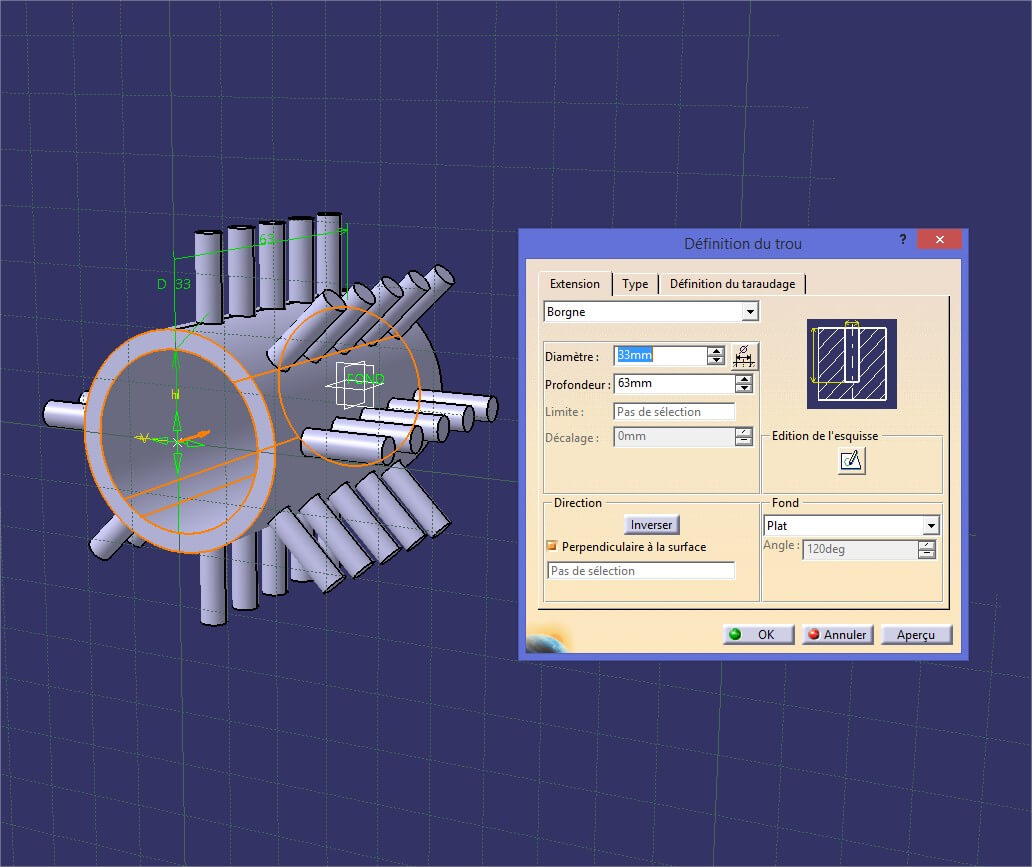Click the Limite selection field
This screenshot has width=1032, height=867.
(674, 412)
